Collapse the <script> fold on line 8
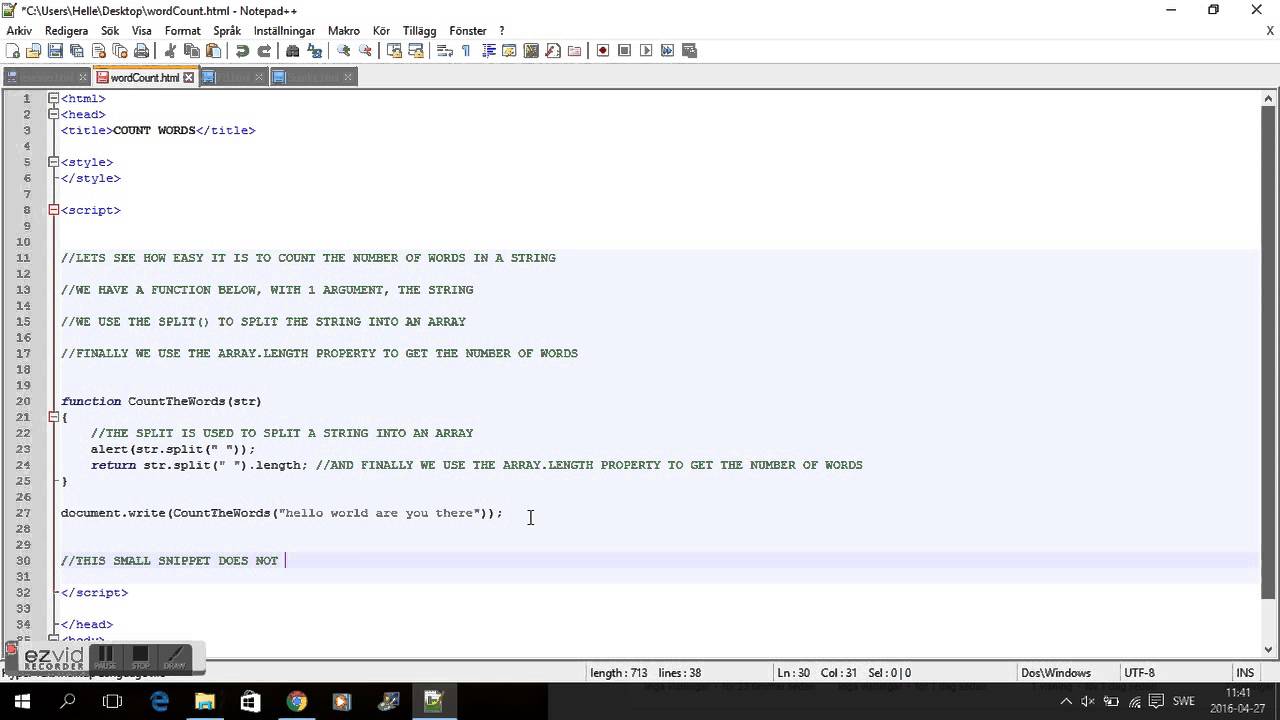The height and width of the screenshot is (720, 1280). (53, 210)
